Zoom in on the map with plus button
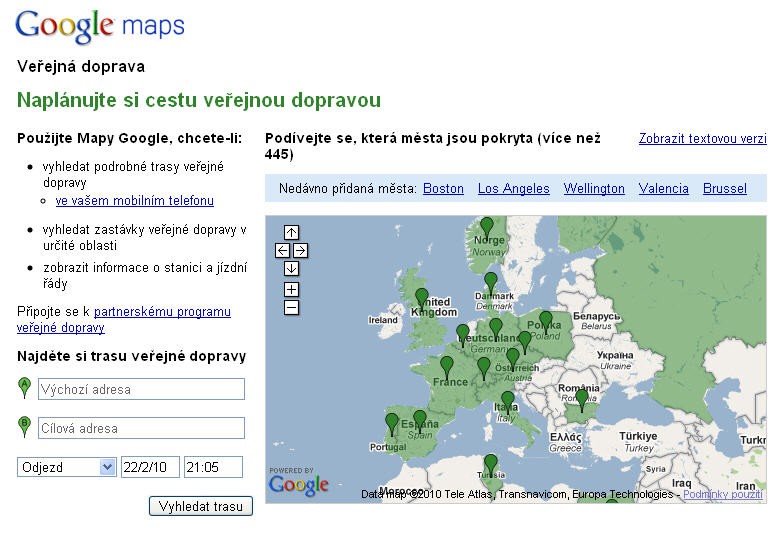This screenshot has height=536, width=778. 291,289
